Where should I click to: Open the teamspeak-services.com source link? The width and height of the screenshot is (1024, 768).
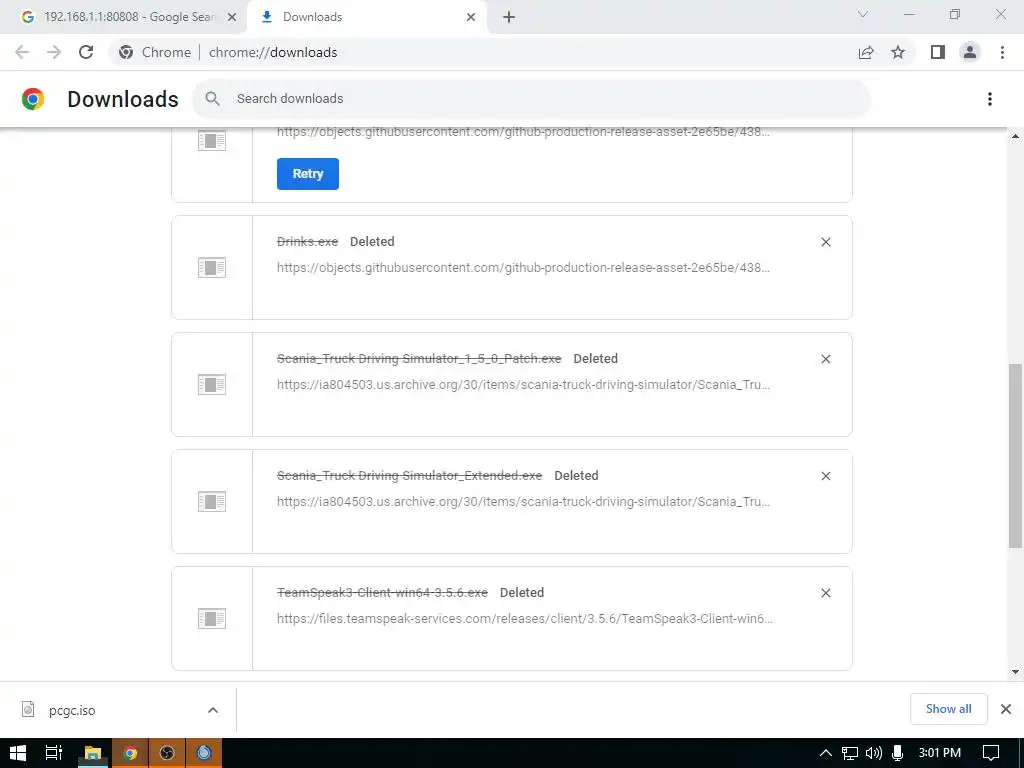(x=524, y=618)
